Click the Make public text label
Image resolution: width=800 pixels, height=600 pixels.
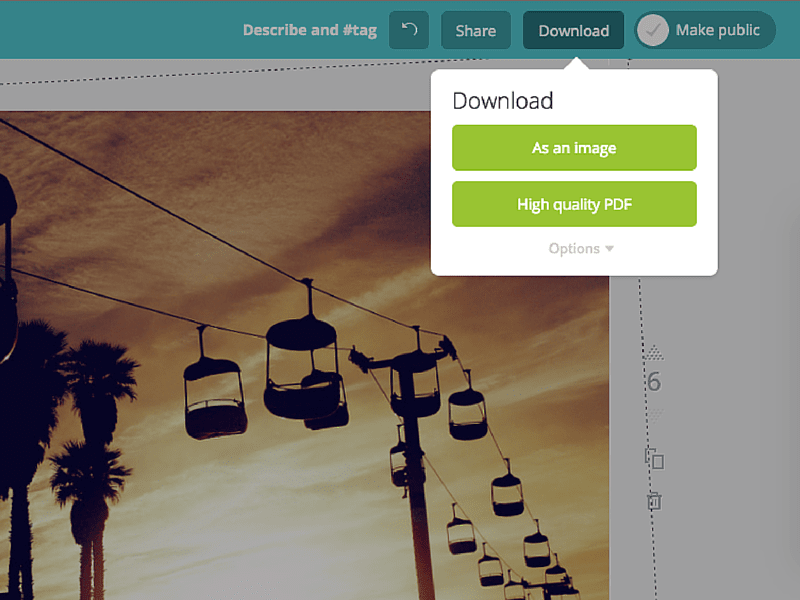point(718,30)
